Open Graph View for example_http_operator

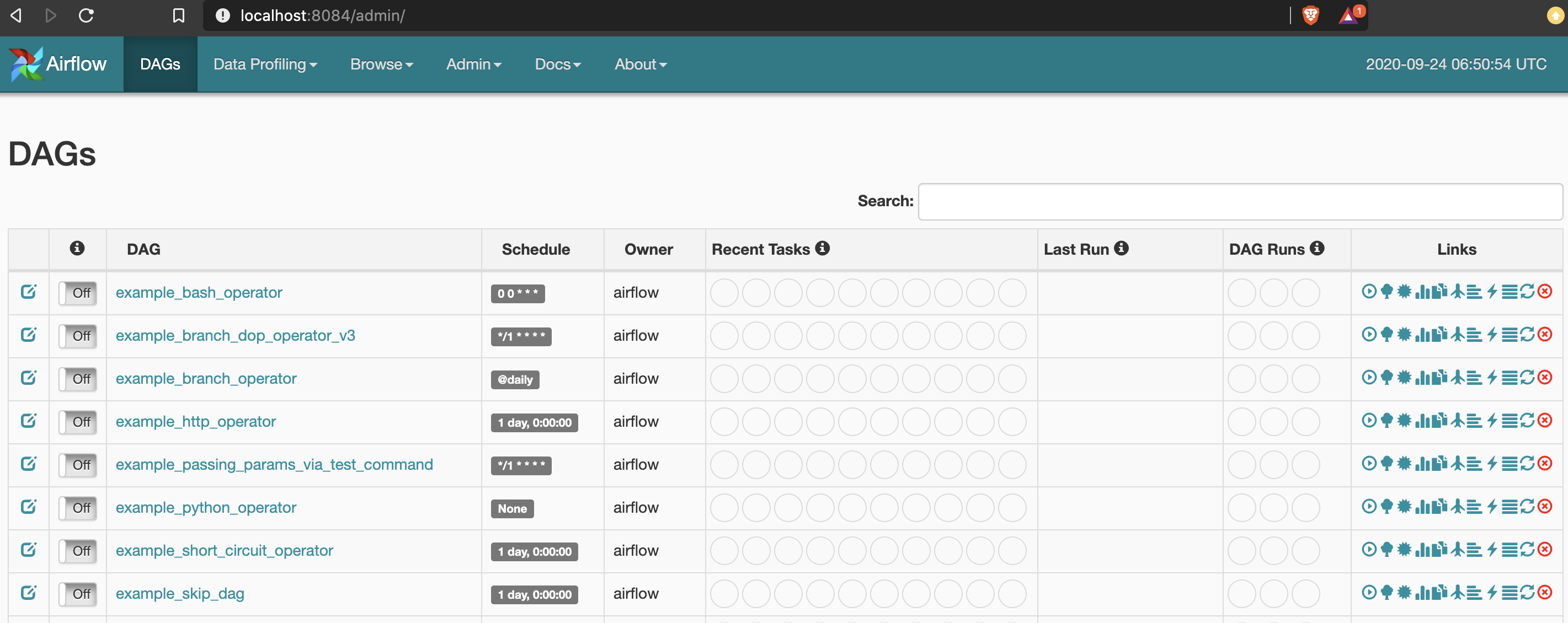point(1404,421)
